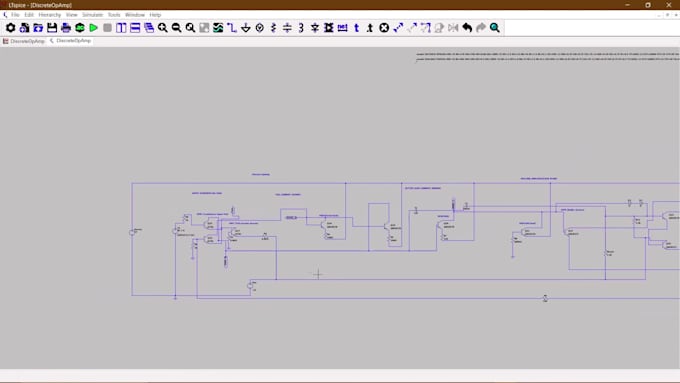680x383 pixels.
Task: Undo the last action
Action: coord(467,28)
